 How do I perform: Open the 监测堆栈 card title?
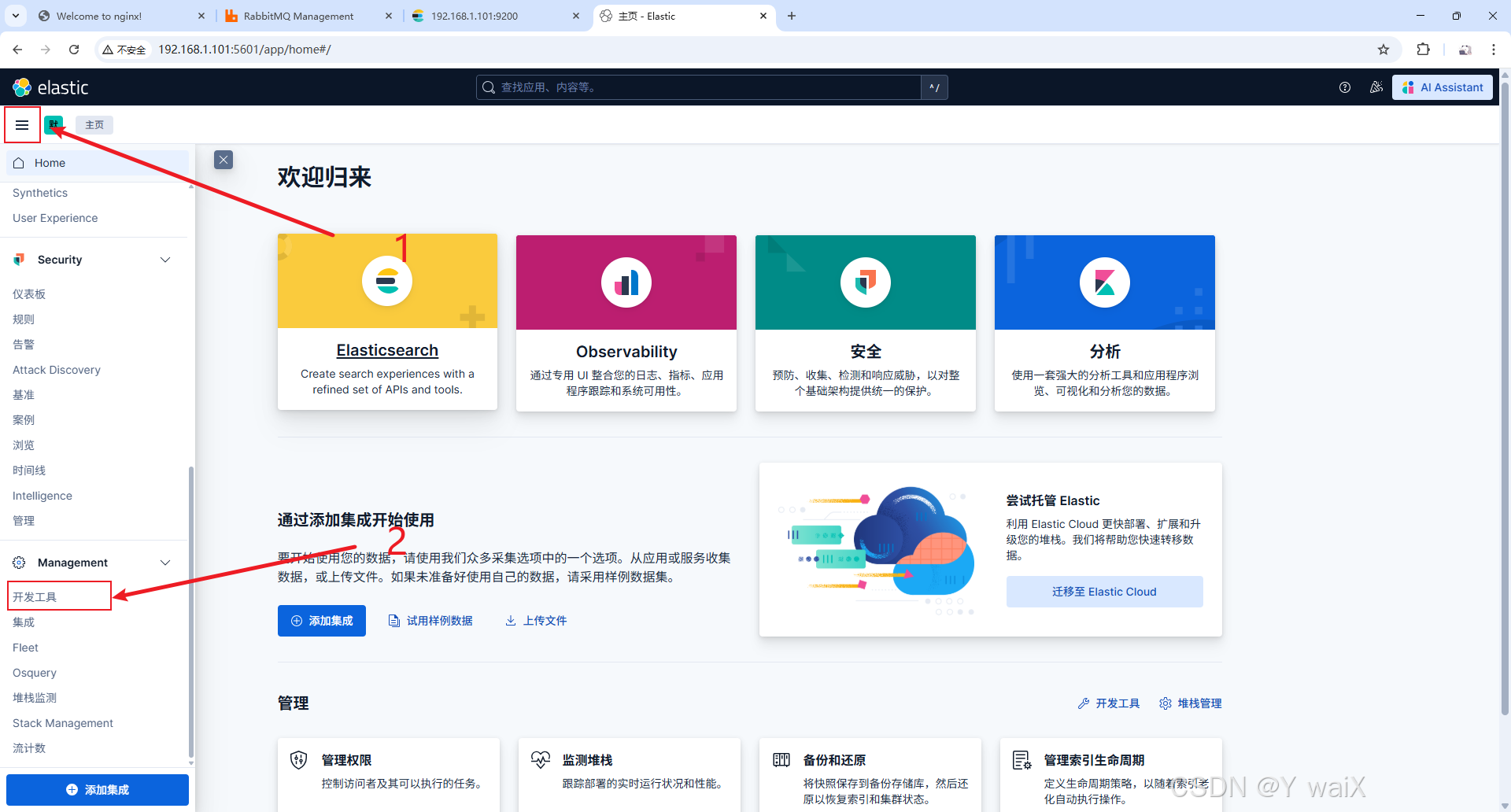coord(588,760)
